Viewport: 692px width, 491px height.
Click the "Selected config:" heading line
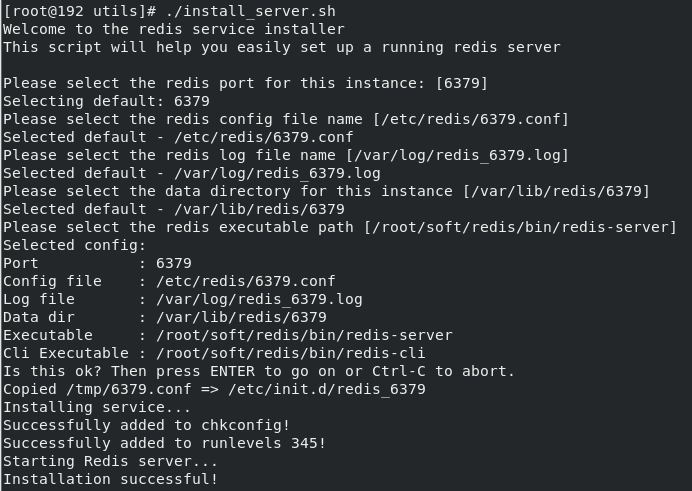coord(74,245)
